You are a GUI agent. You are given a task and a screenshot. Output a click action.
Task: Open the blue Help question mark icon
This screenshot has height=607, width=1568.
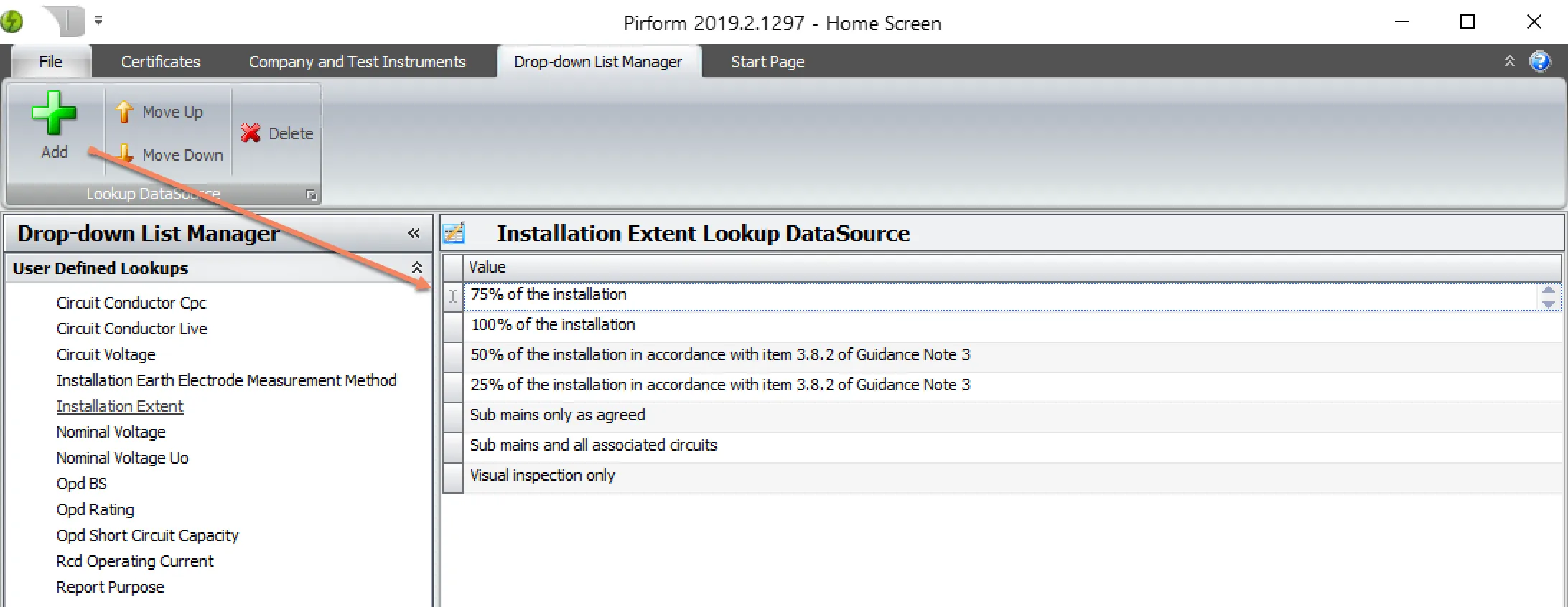(1539, 62)
